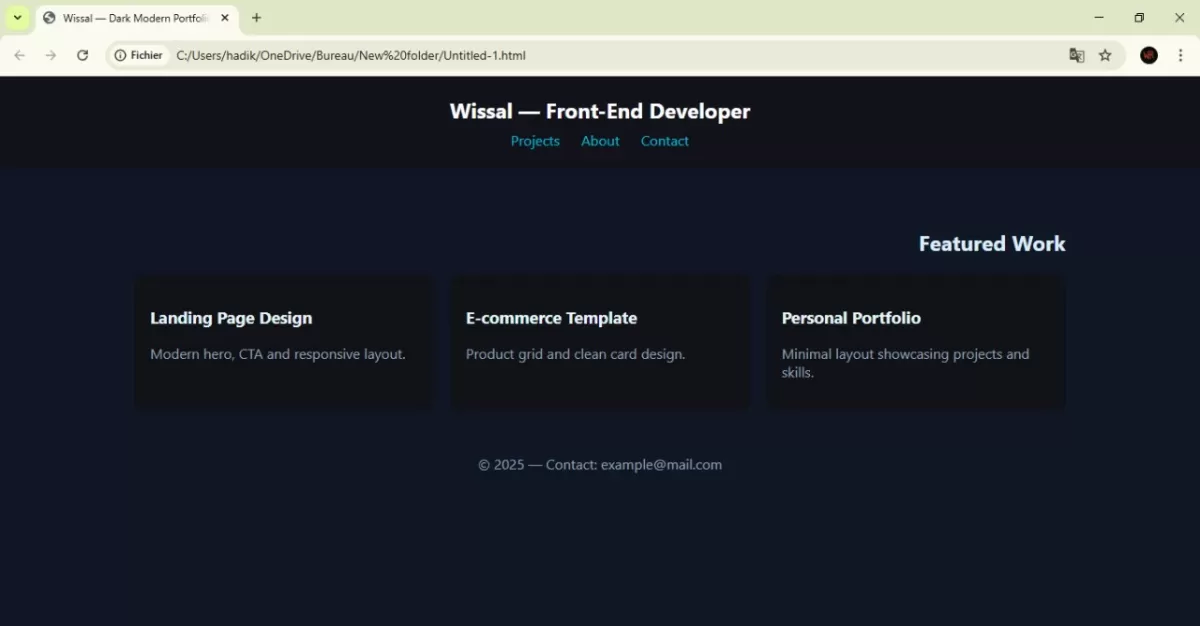The image size is (1200, 626).
Task: Open the E-commerce Template card
Action: 600,341
